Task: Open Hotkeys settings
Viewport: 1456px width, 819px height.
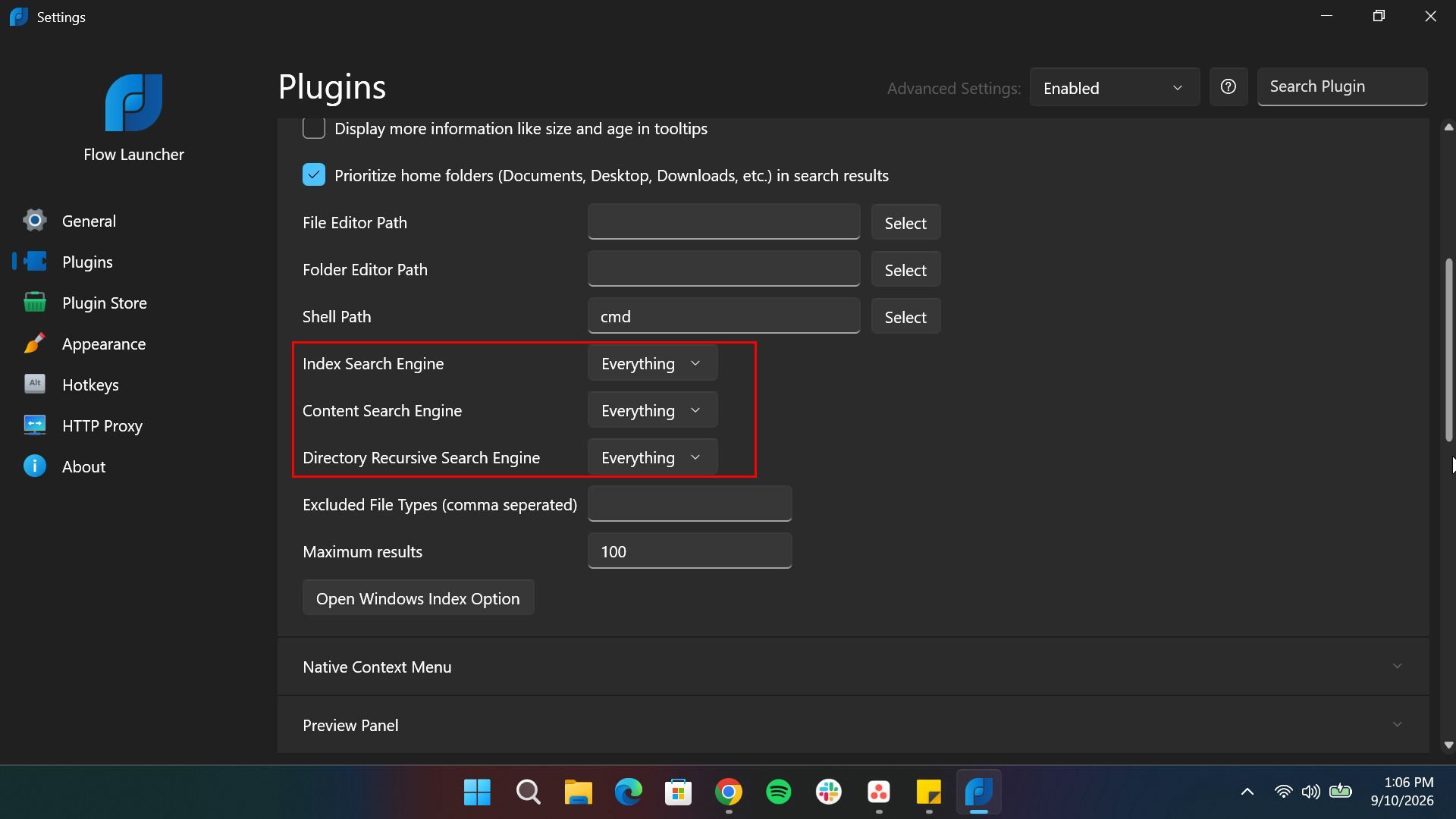Action: pos(90,384)
